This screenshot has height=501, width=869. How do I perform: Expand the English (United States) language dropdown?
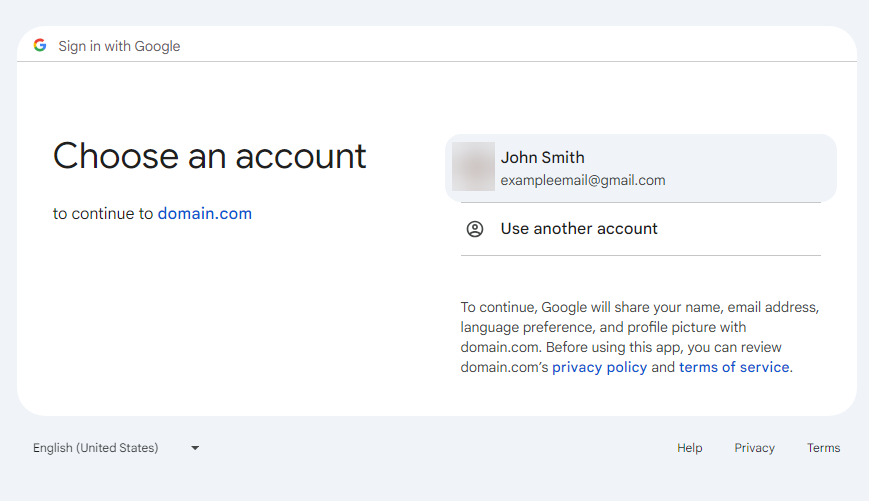(116, 448)
